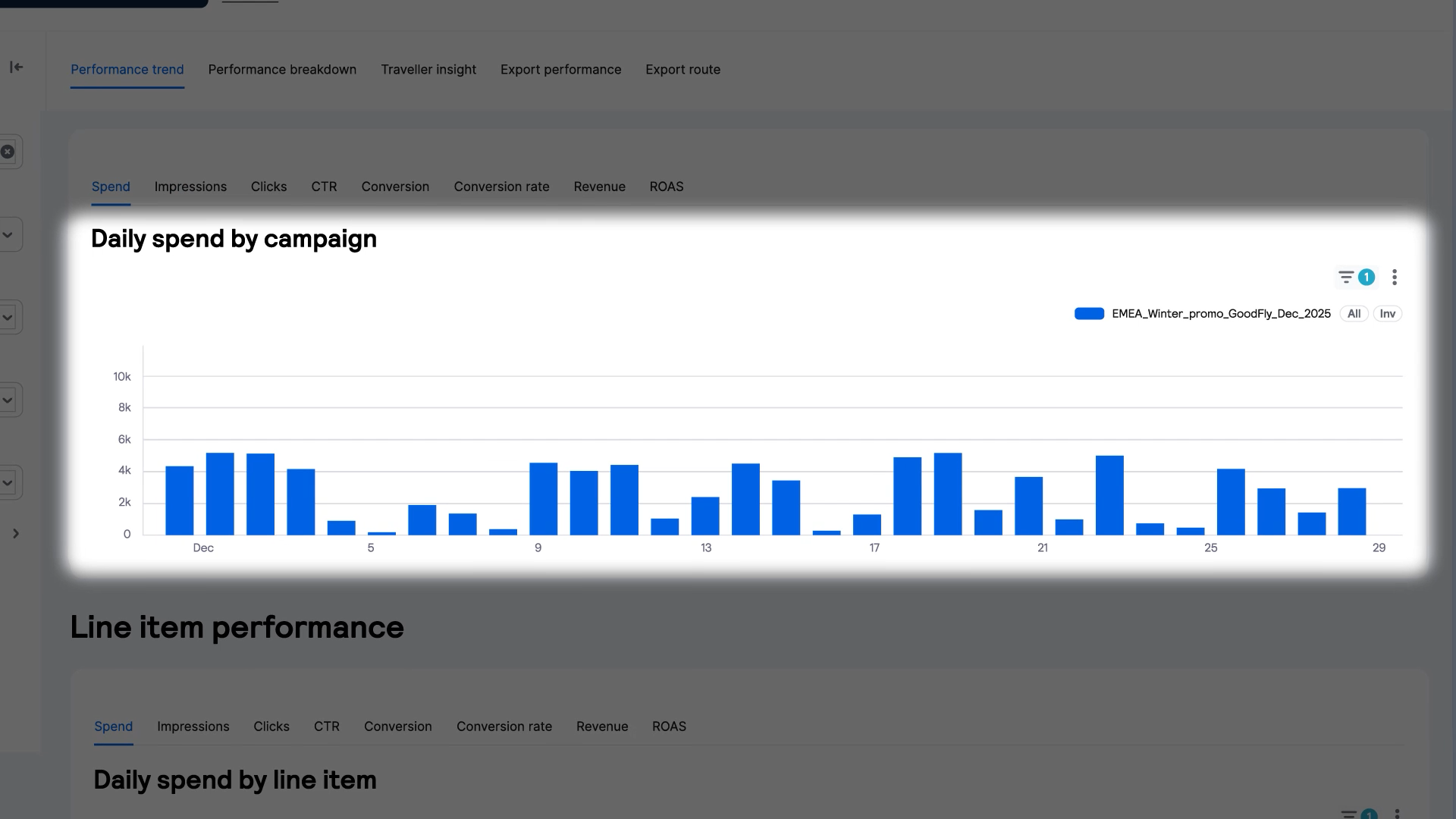Viewport: 1456px width, 819px height.
Task: Click the right-pointing chevron in the sidebar
Action: point(15,534)
